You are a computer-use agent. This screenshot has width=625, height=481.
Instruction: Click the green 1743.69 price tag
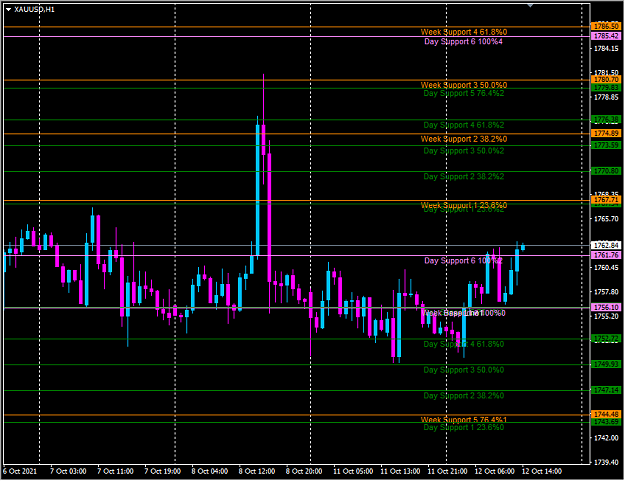coord(606,422)
